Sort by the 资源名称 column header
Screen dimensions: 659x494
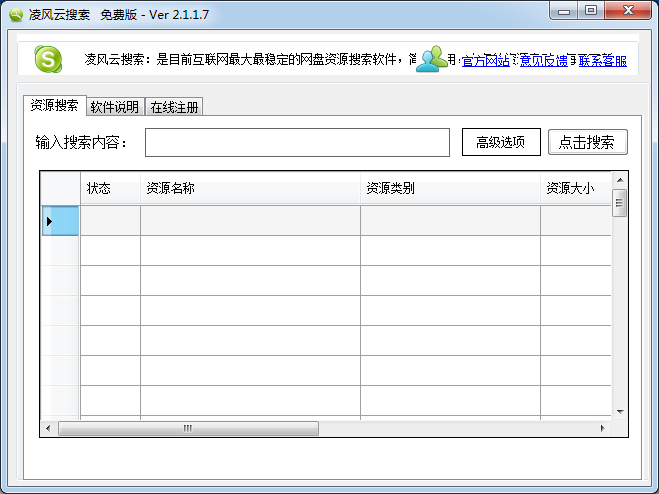tap(250, 188)
